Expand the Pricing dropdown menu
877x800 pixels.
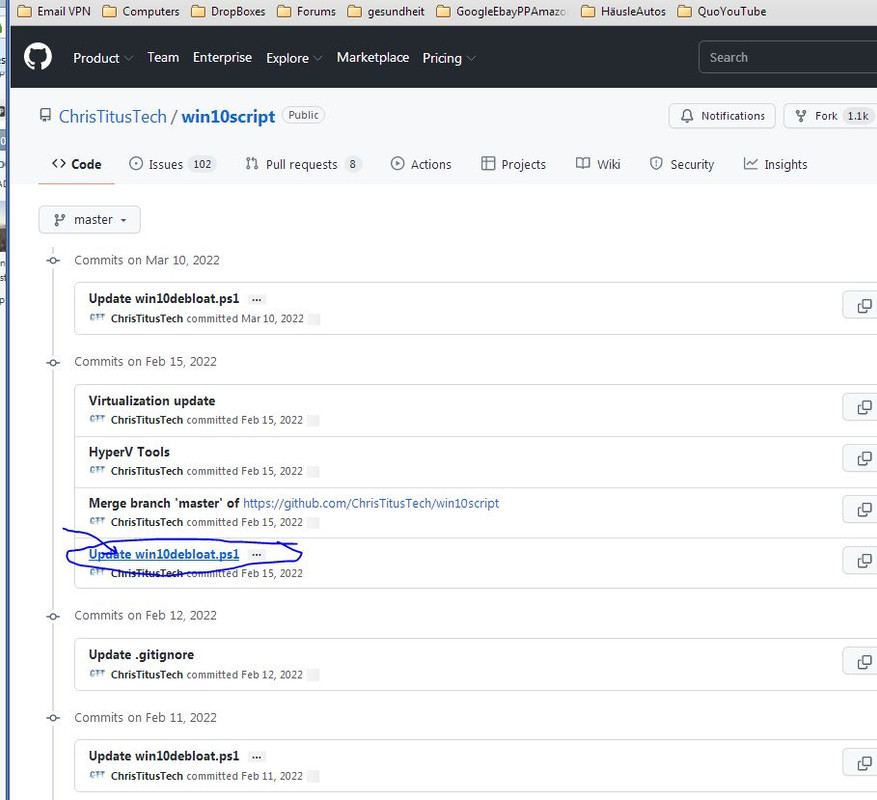pos(449,58)
